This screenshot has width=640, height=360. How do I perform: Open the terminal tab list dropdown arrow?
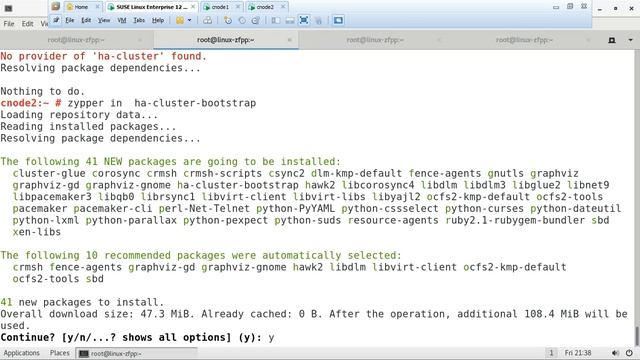point(630,40)
